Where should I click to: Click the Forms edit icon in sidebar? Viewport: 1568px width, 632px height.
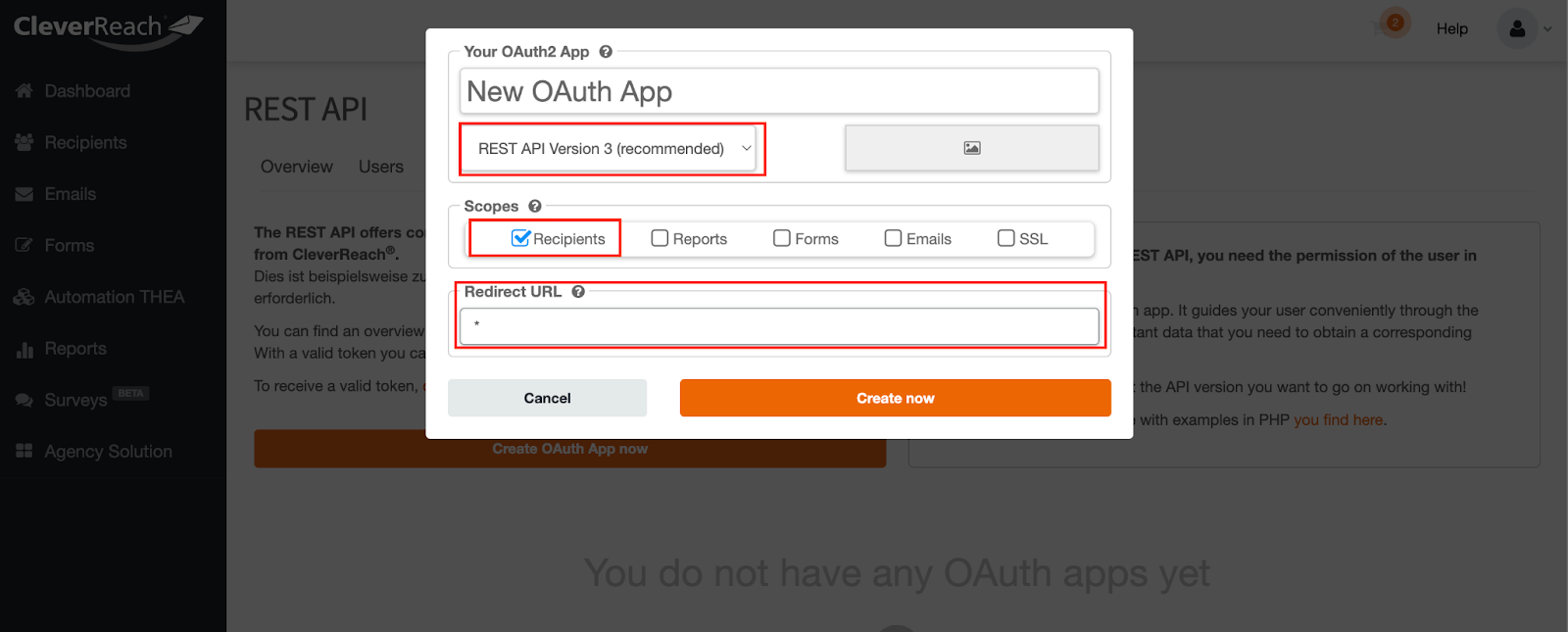coord(24,245)
